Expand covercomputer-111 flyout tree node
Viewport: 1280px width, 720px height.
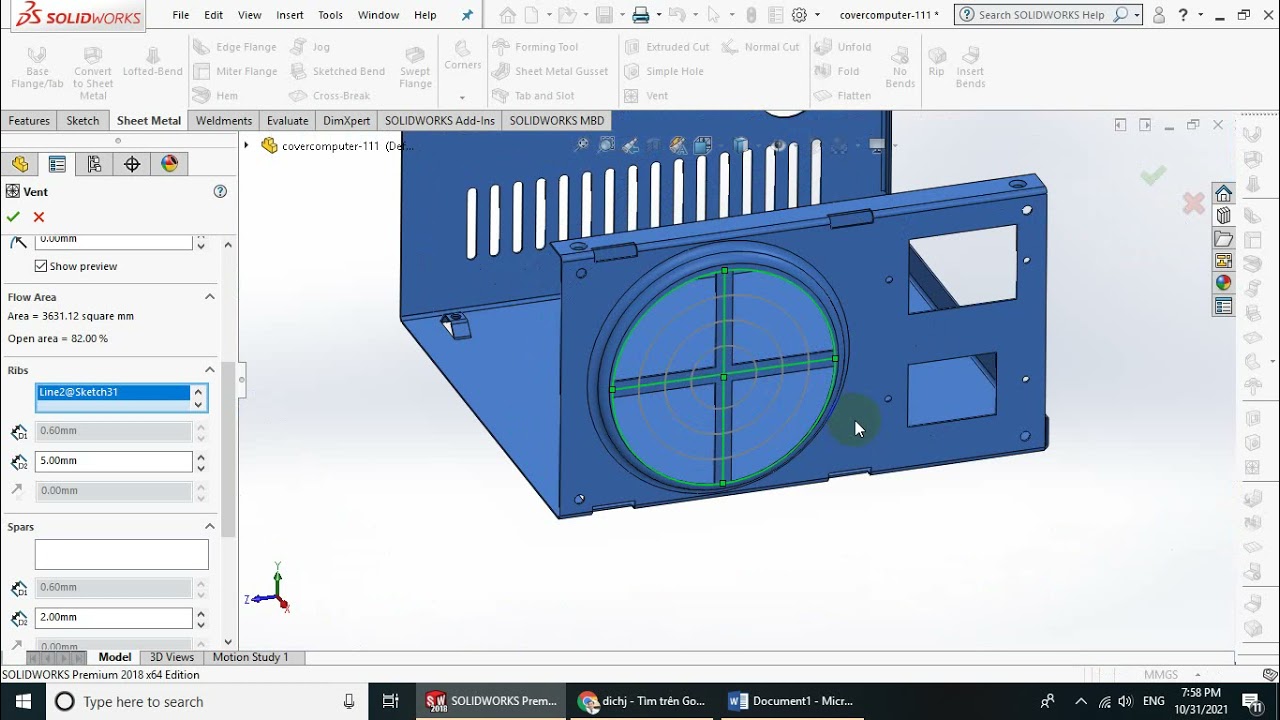point(246,146)
